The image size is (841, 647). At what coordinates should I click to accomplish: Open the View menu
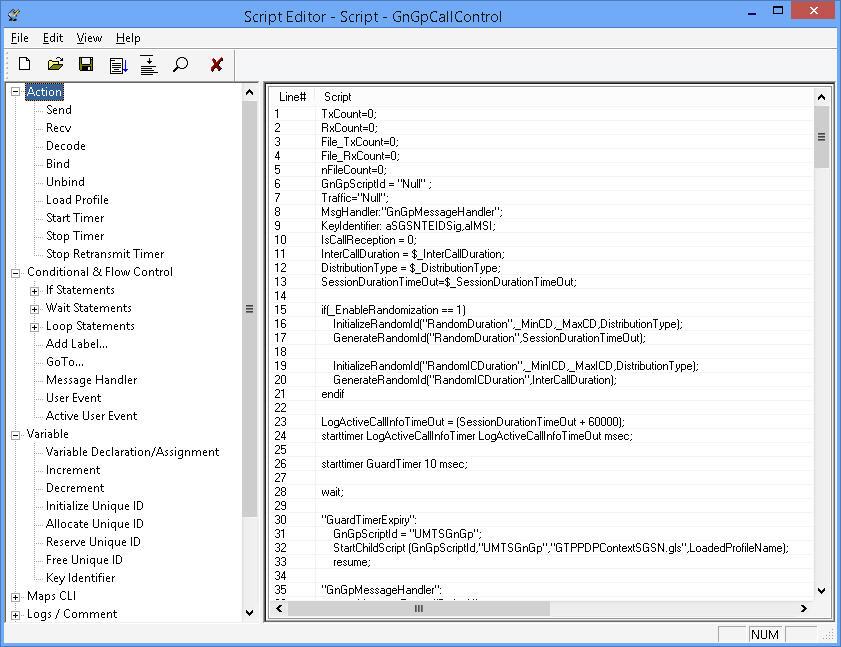pyautogui.click(x=88, y=38)
